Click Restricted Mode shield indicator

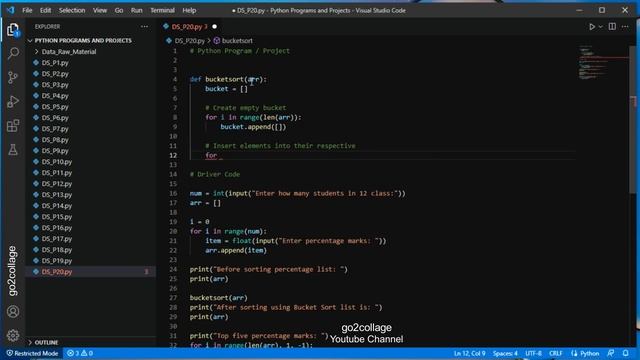click(x=32, y=353)
